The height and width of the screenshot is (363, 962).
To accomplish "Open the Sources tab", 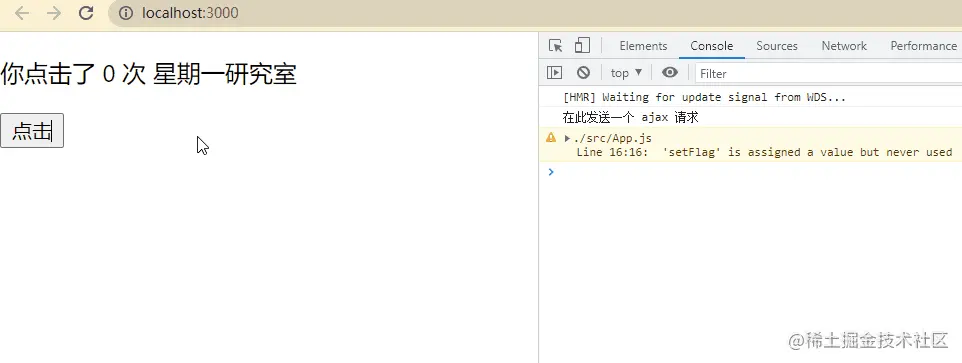I will (x=777, y=46).
